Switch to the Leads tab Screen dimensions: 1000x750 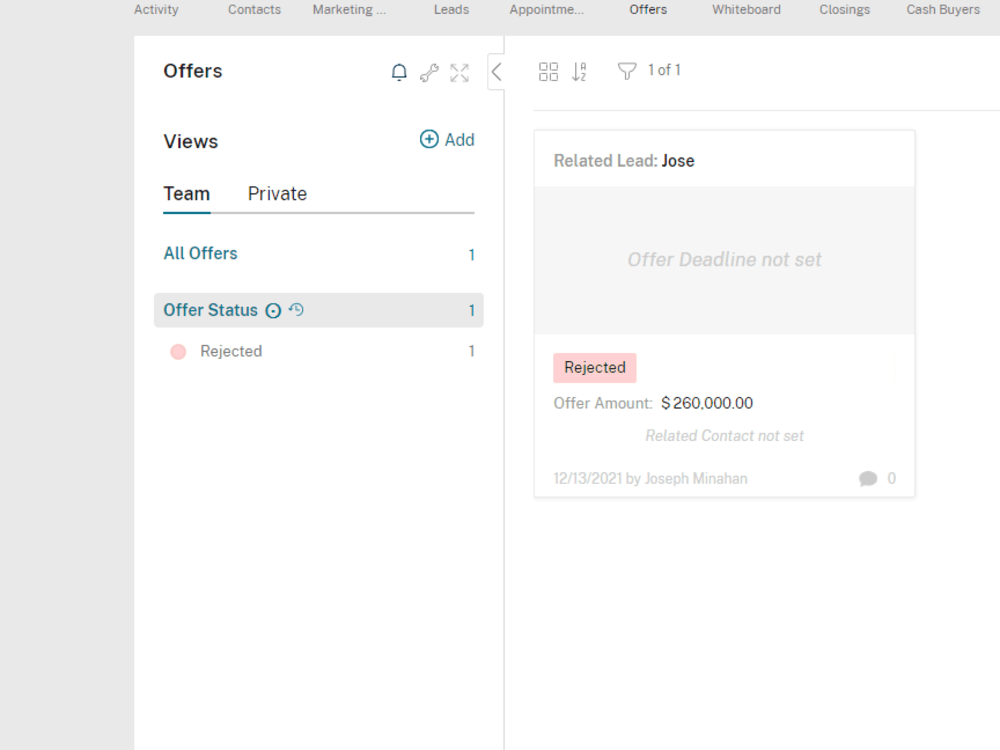[x=452, y=10]
